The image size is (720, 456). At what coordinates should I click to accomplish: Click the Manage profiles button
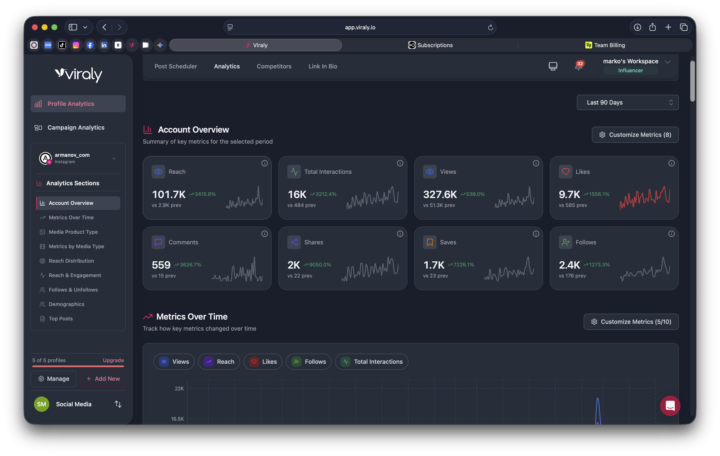tap(54, 379)
